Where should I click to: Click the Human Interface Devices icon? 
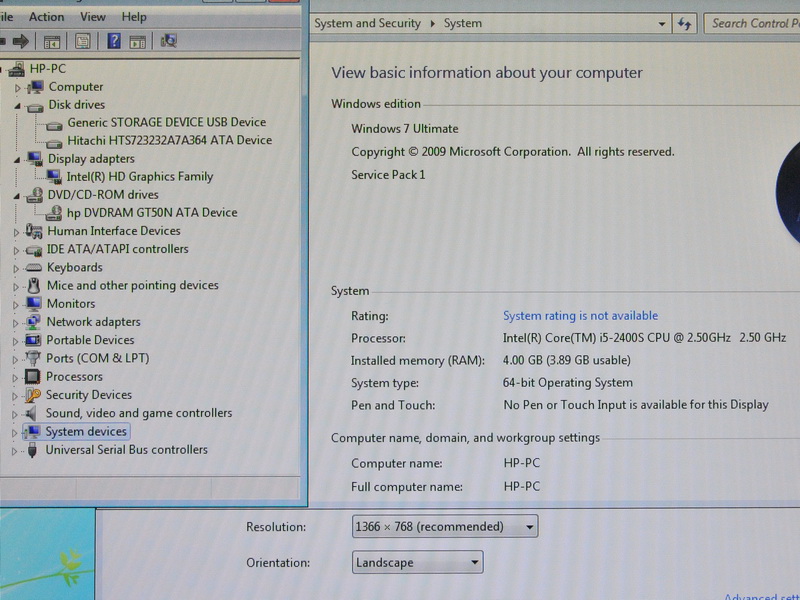[x=34, y=231]
